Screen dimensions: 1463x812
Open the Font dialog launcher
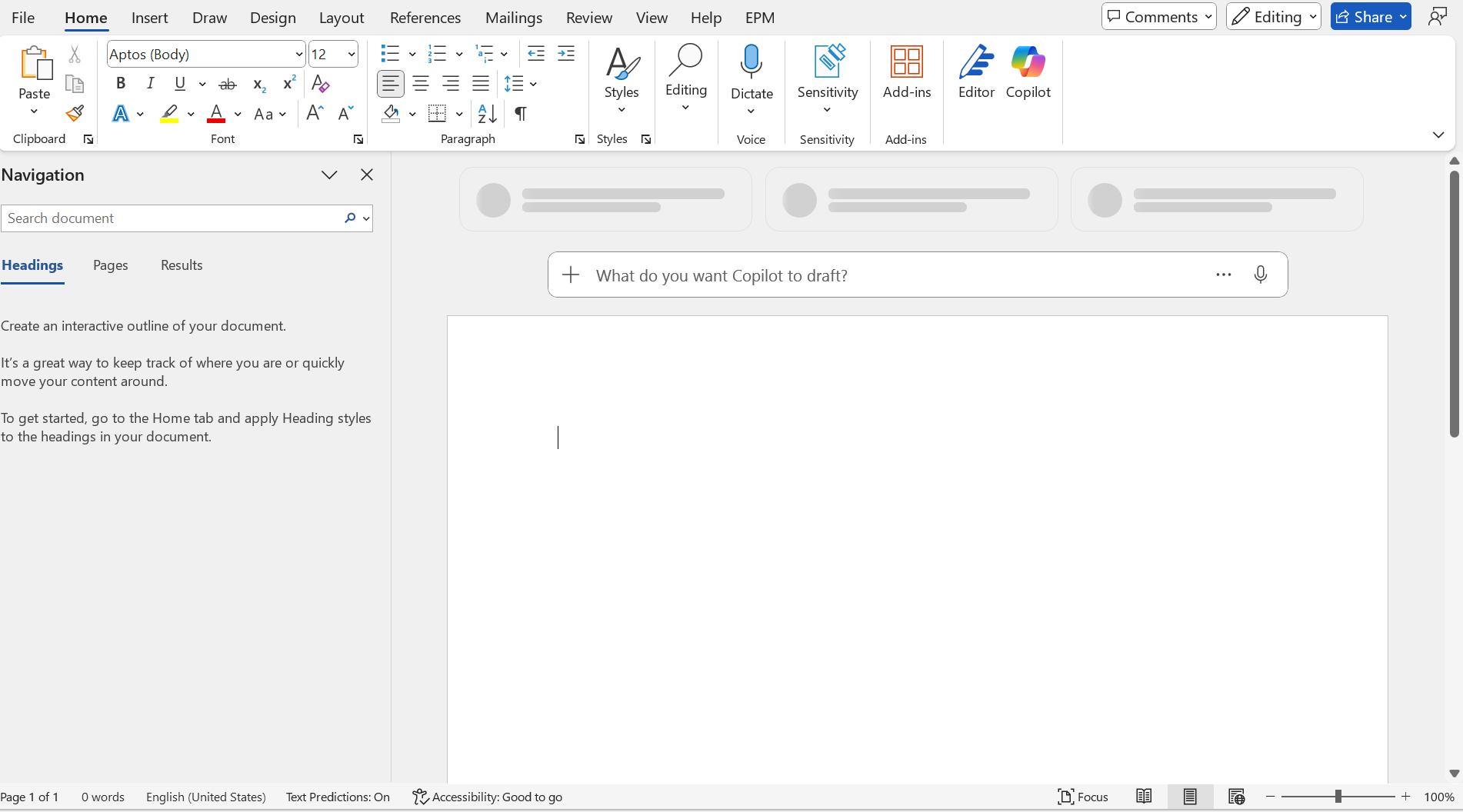(358, 139)
